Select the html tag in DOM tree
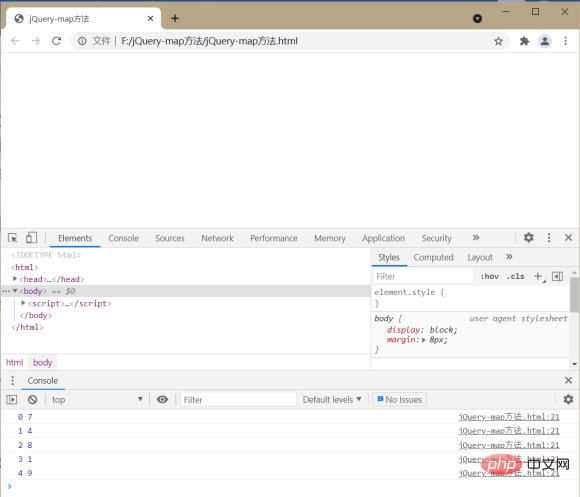Screen dimensions: 580x497 (24, 267)
